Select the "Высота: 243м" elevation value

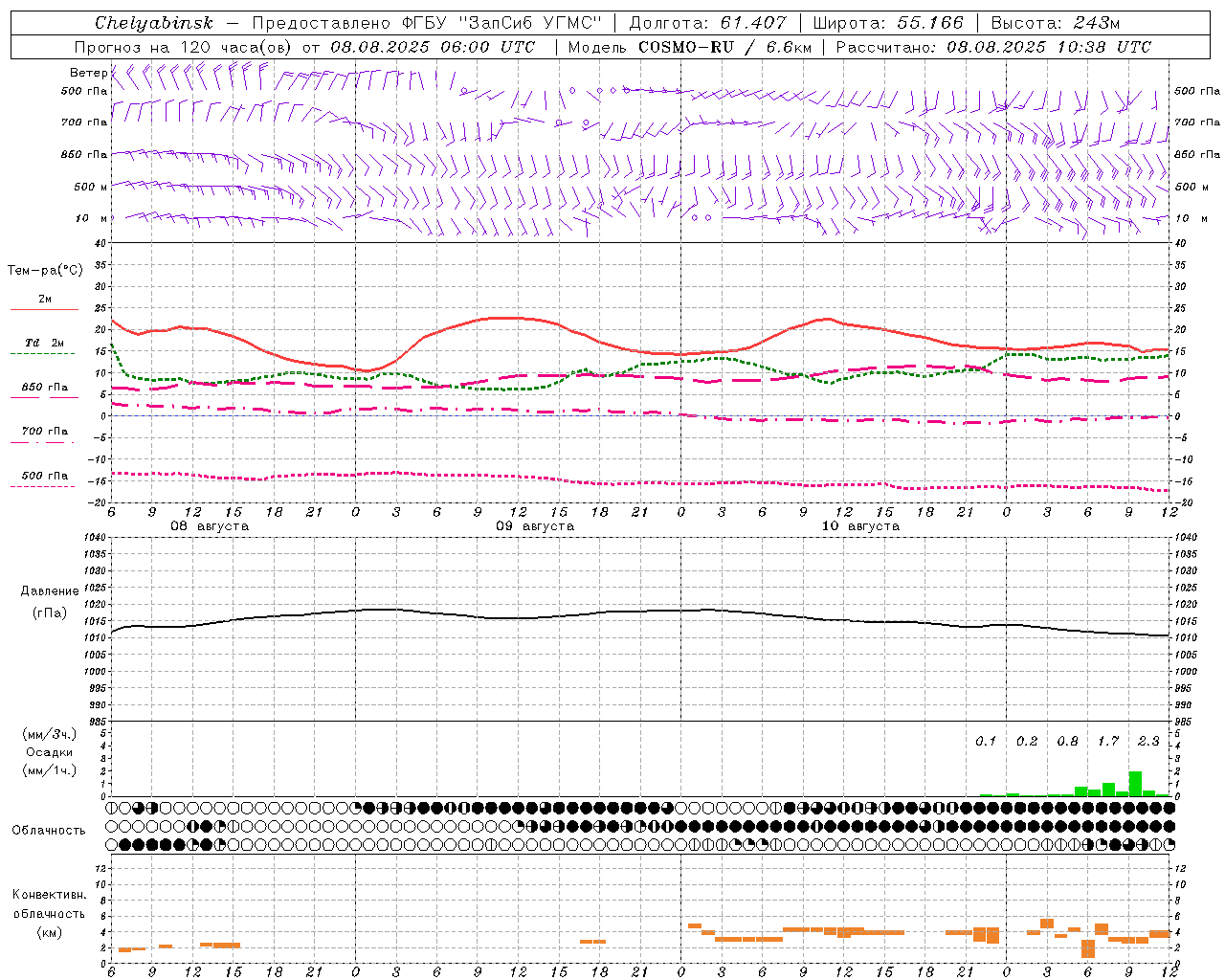1055,23
